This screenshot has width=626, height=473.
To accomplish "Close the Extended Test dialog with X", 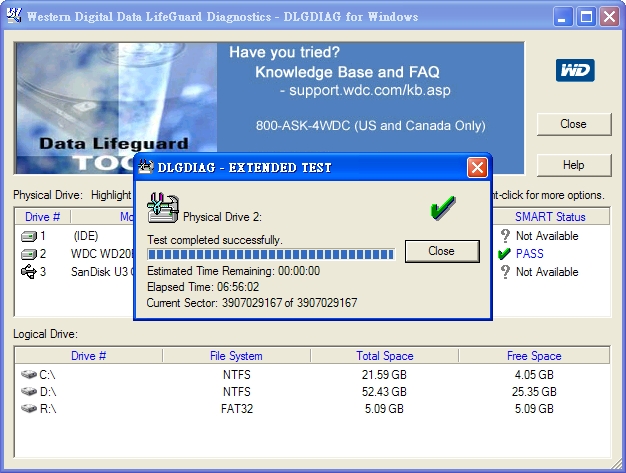I will (477, 167).
